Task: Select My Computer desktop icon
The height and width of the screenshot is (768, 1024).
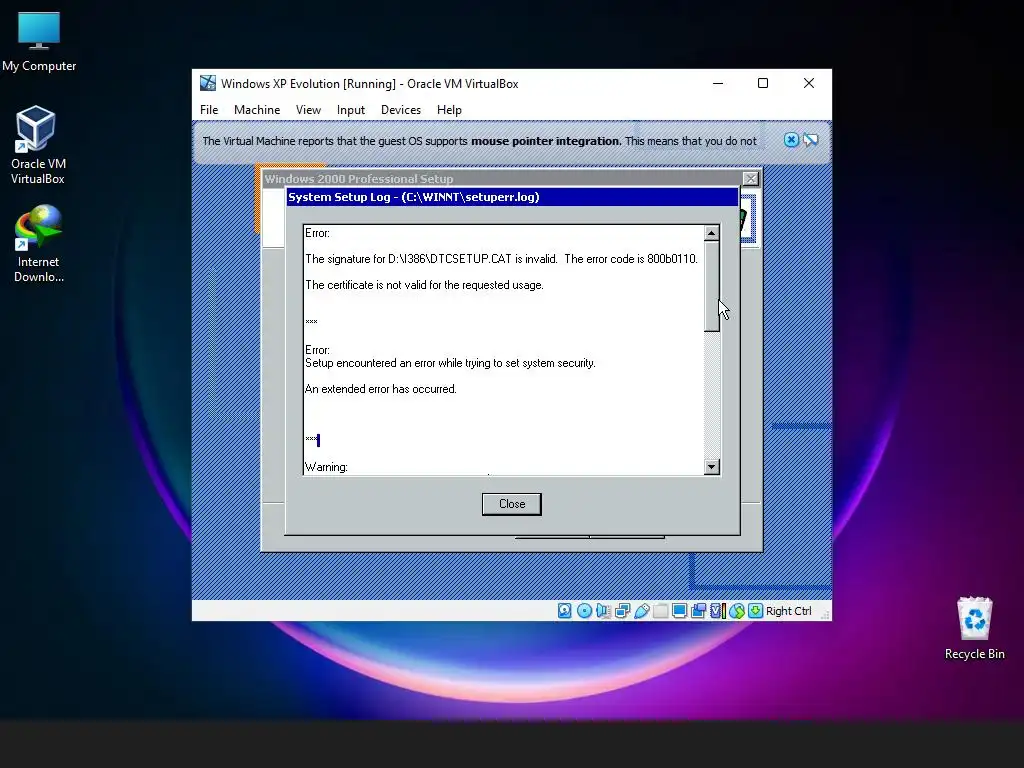Action: coord(39,42)
